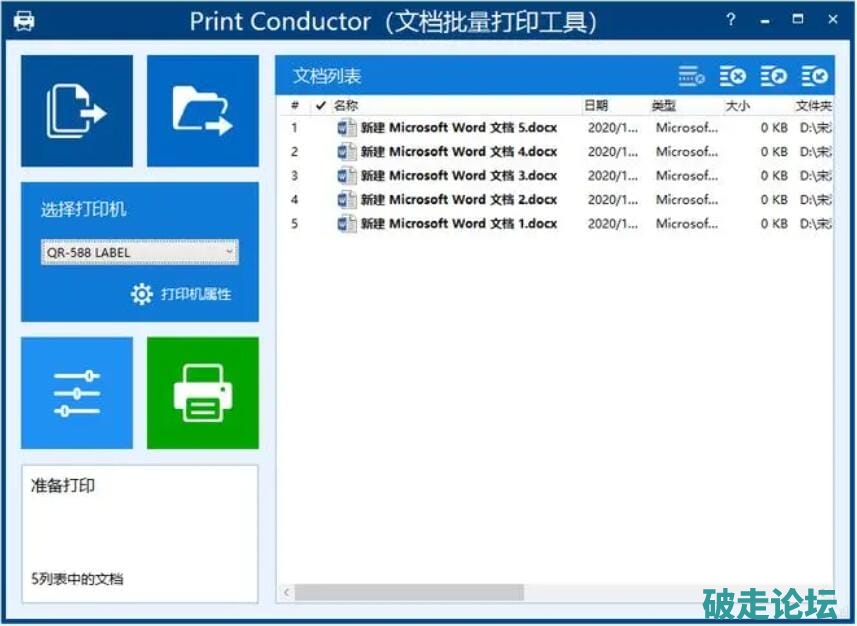
Task: Click the scrollbar's left arrow button
Action: pyautogui.click(x=286, y=593)
